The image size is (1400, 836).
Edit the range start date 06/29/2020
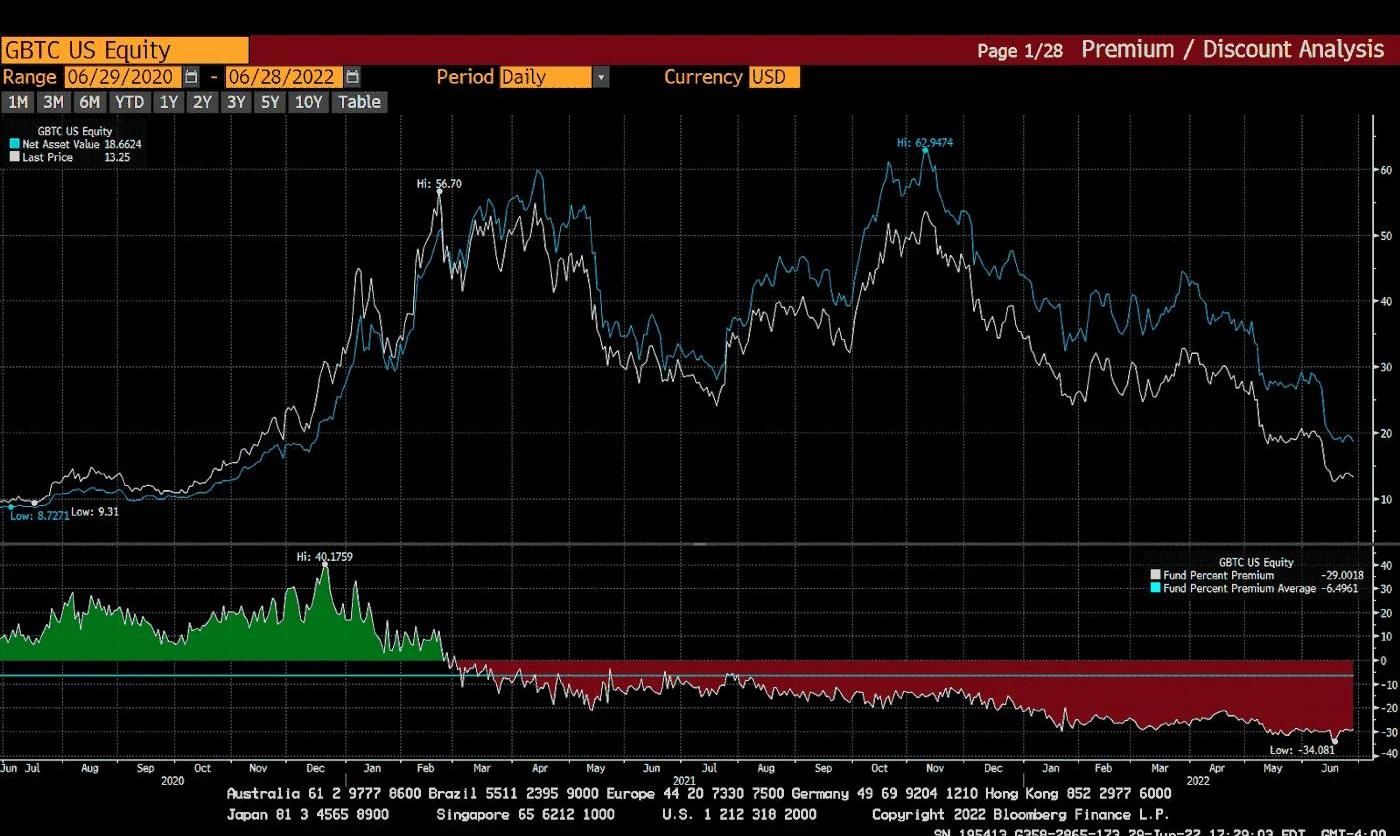(x=122, y=77)
